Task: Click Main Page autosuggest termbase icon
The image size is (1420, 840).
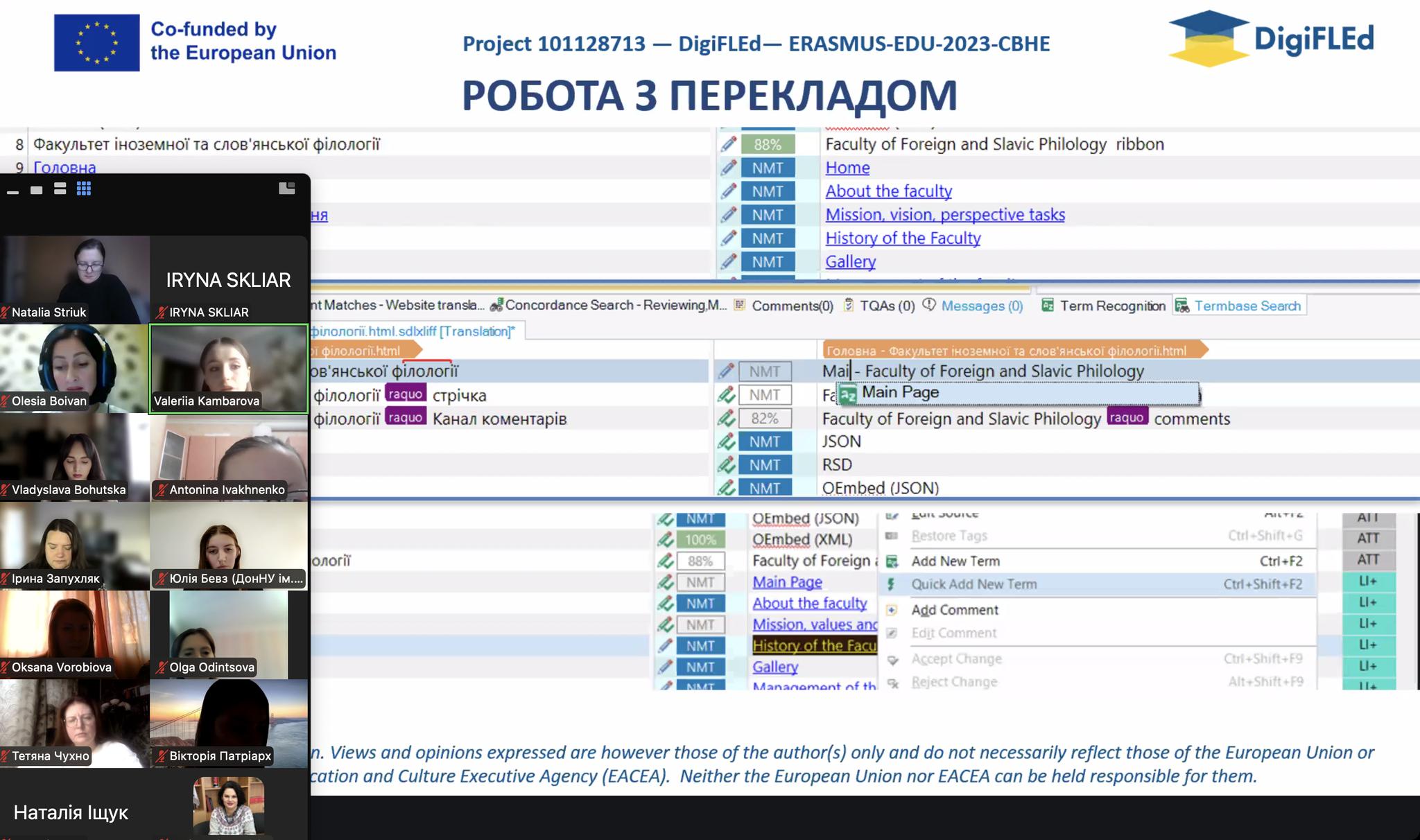Action: pyautogui.click(x=848, y=394)
